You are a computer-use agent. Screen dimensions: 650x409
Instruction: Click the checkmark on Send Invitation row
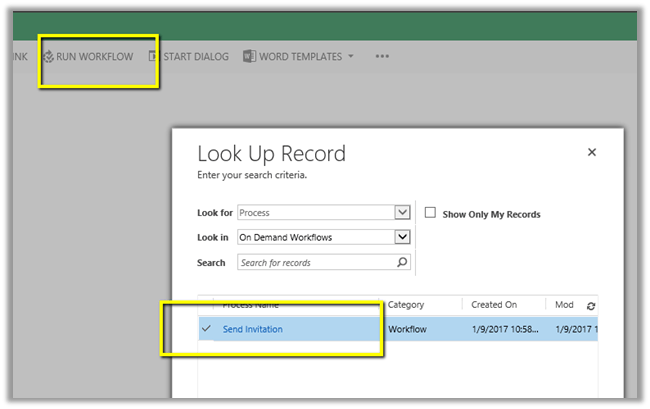[x=206, y=329]
